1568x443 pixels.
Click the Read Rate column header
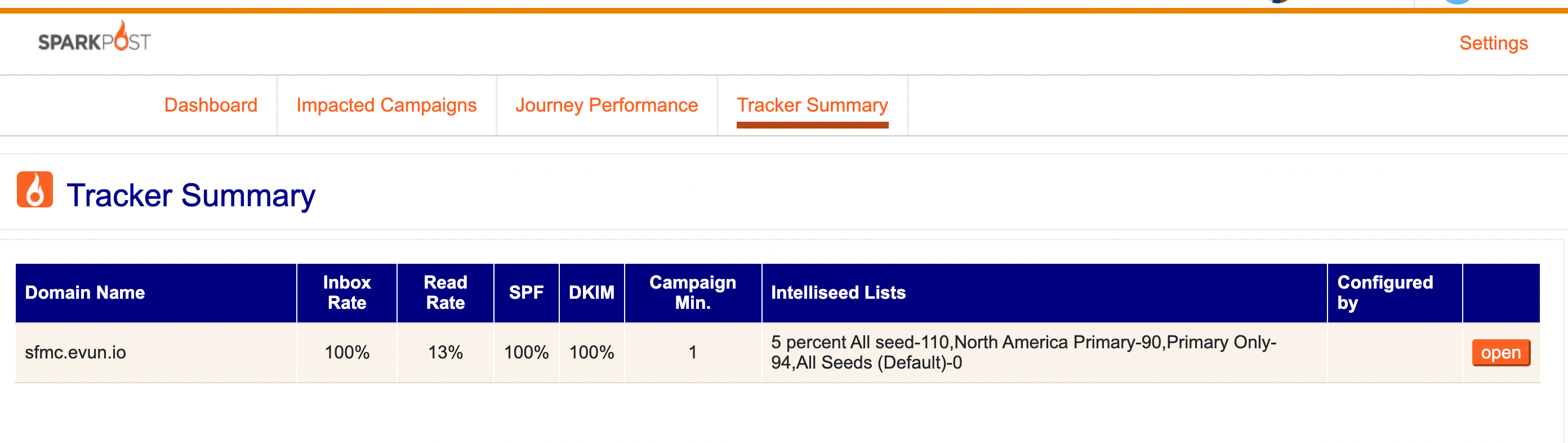click(445, 293)
